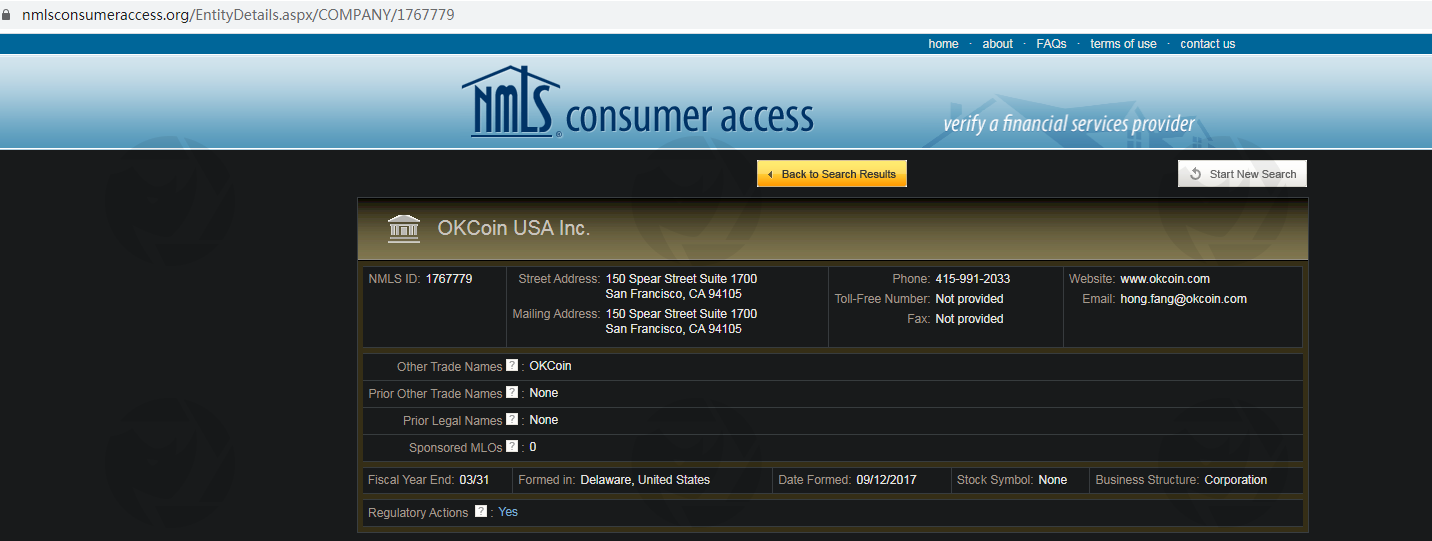The width and height of the screenshot is (1432, 541).
Task: Click the bank building icon beside OKCoin USA Inc.
Action: pos(404,229)
